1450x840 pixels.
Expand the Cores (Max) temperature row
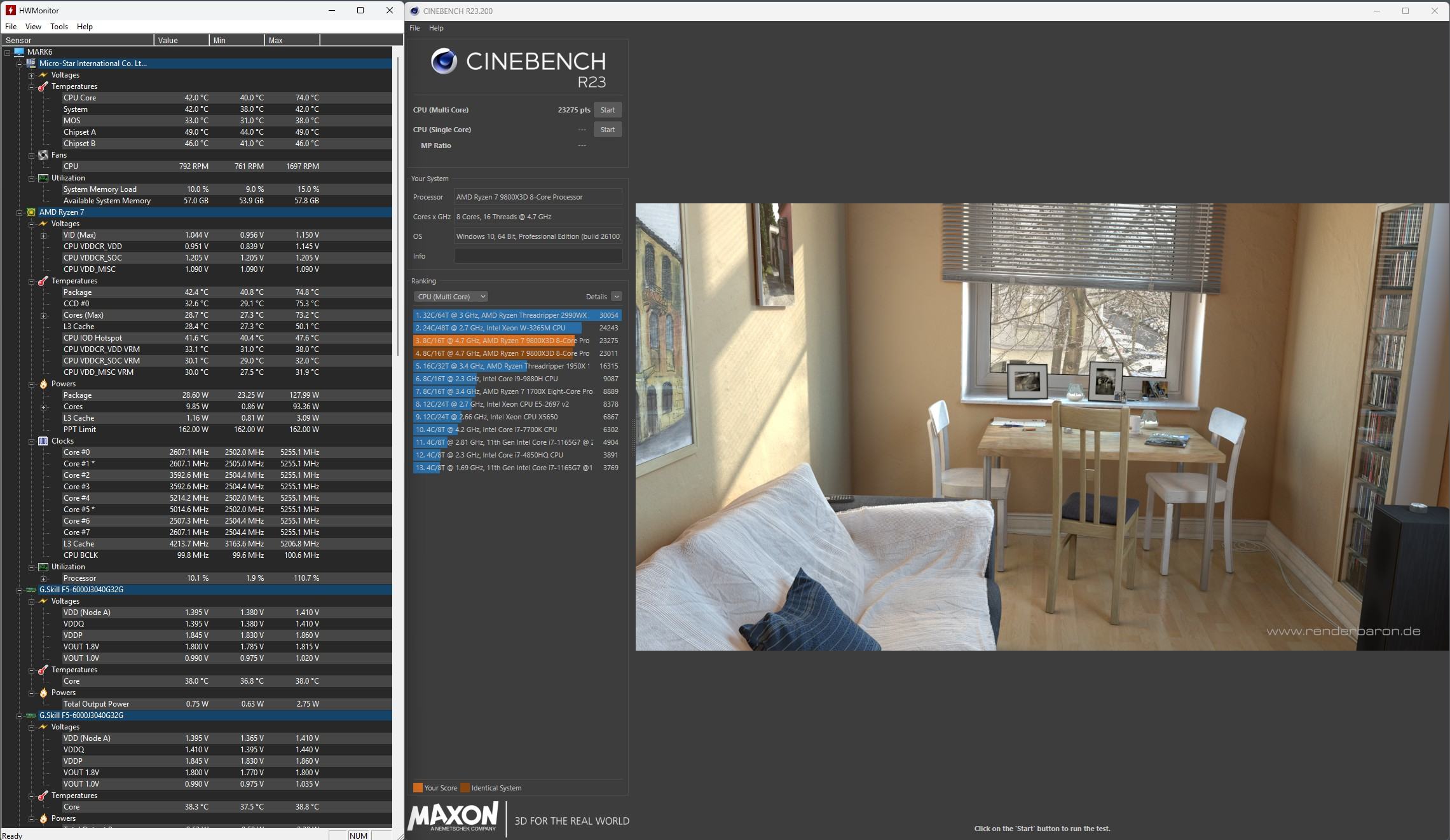(x=43, y=315)
